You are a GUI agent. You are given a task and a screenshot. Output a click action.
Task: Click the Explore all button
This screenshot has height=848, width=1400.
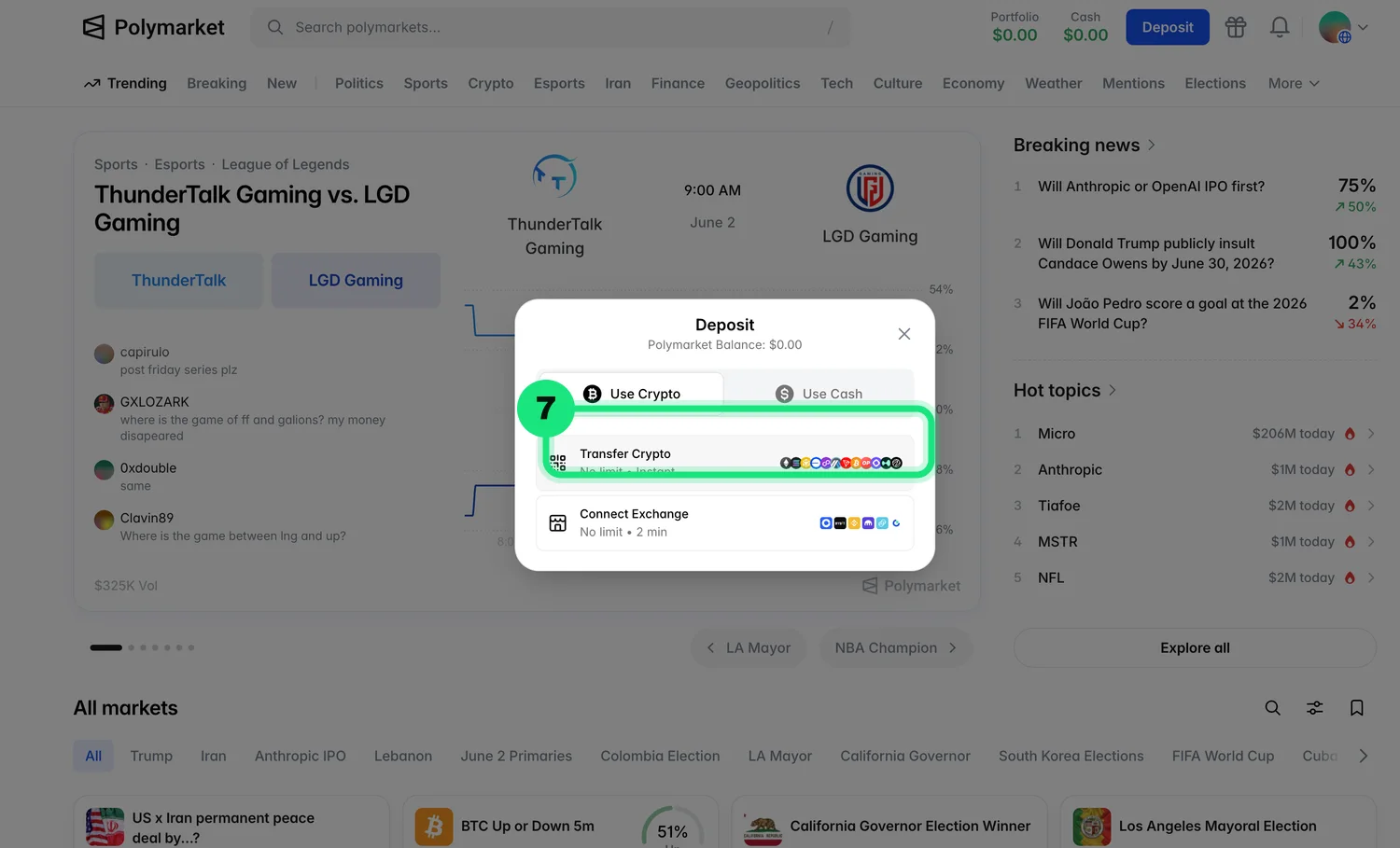(1195, 647)
